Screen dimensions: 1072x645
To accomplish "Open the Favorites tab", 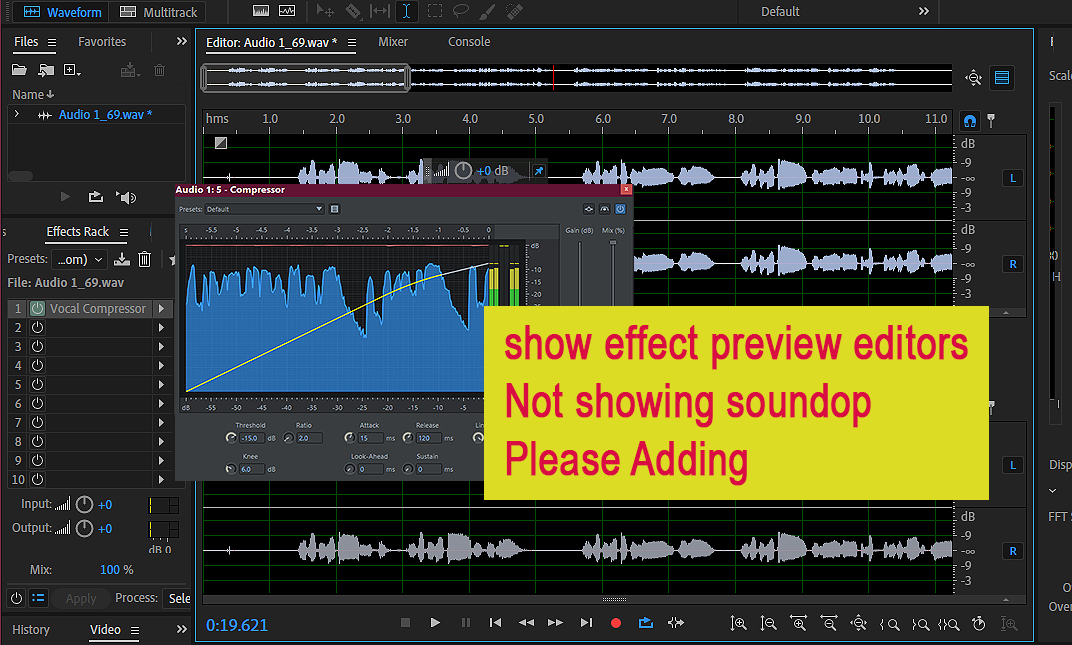I will [102, 42].
